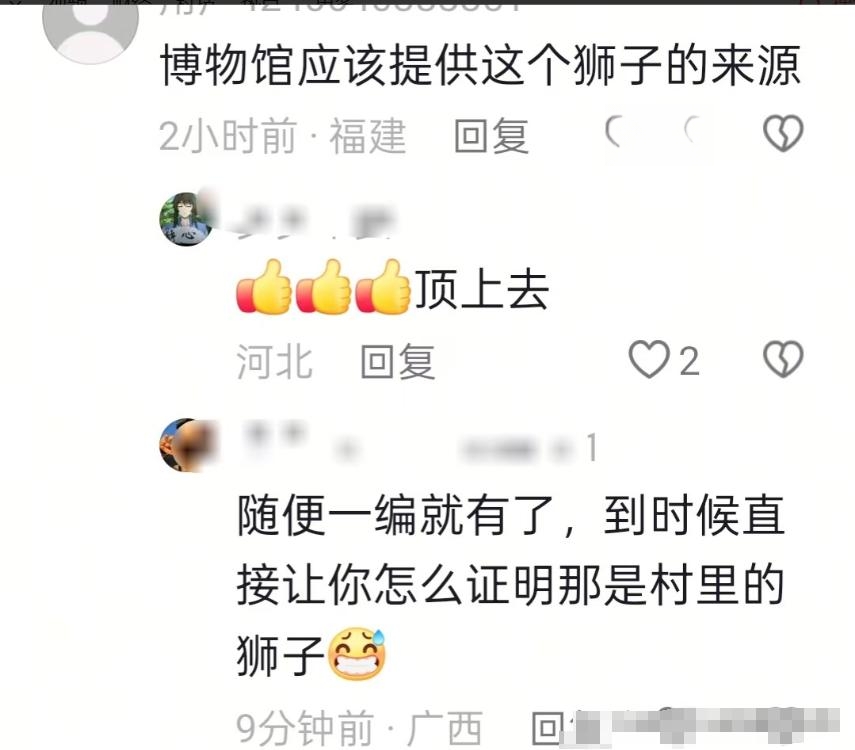Screen dimensions: 855x750
Task: Select the comment text 博物馆应该提供这个狮子的来源
Action: pyautogui.click(x=480, y=66)
